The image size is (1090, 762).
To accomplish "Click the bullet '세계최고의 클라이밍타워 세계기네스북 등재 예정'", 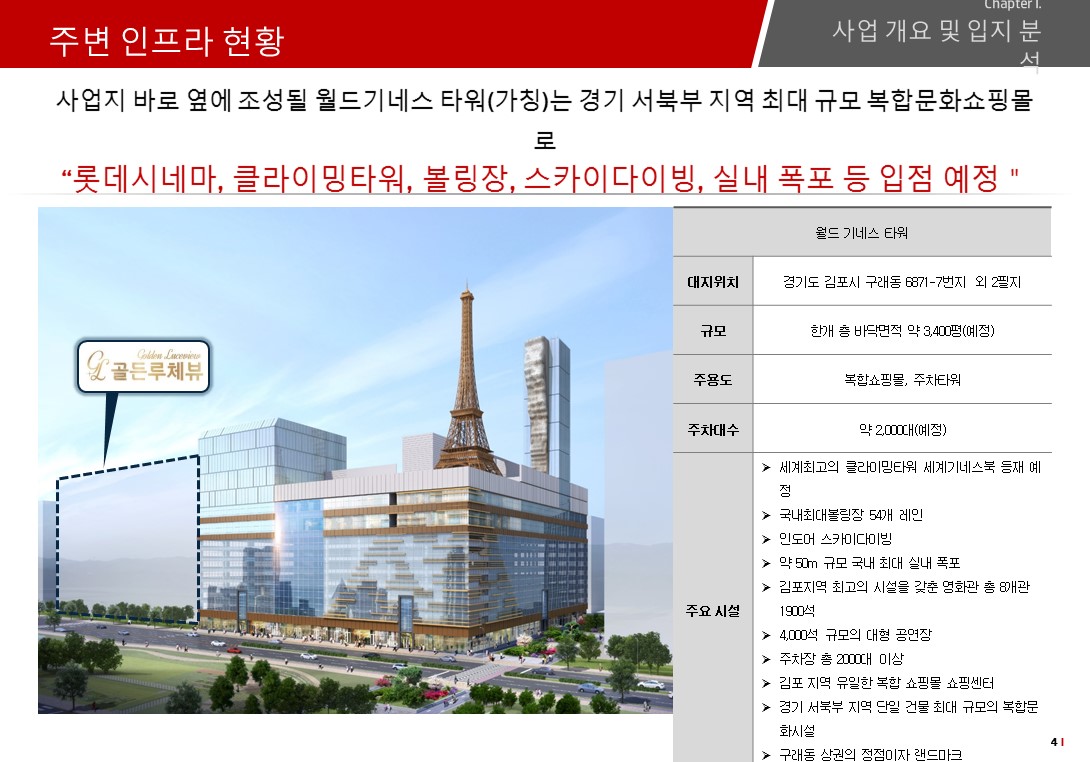I will [902, 478].
